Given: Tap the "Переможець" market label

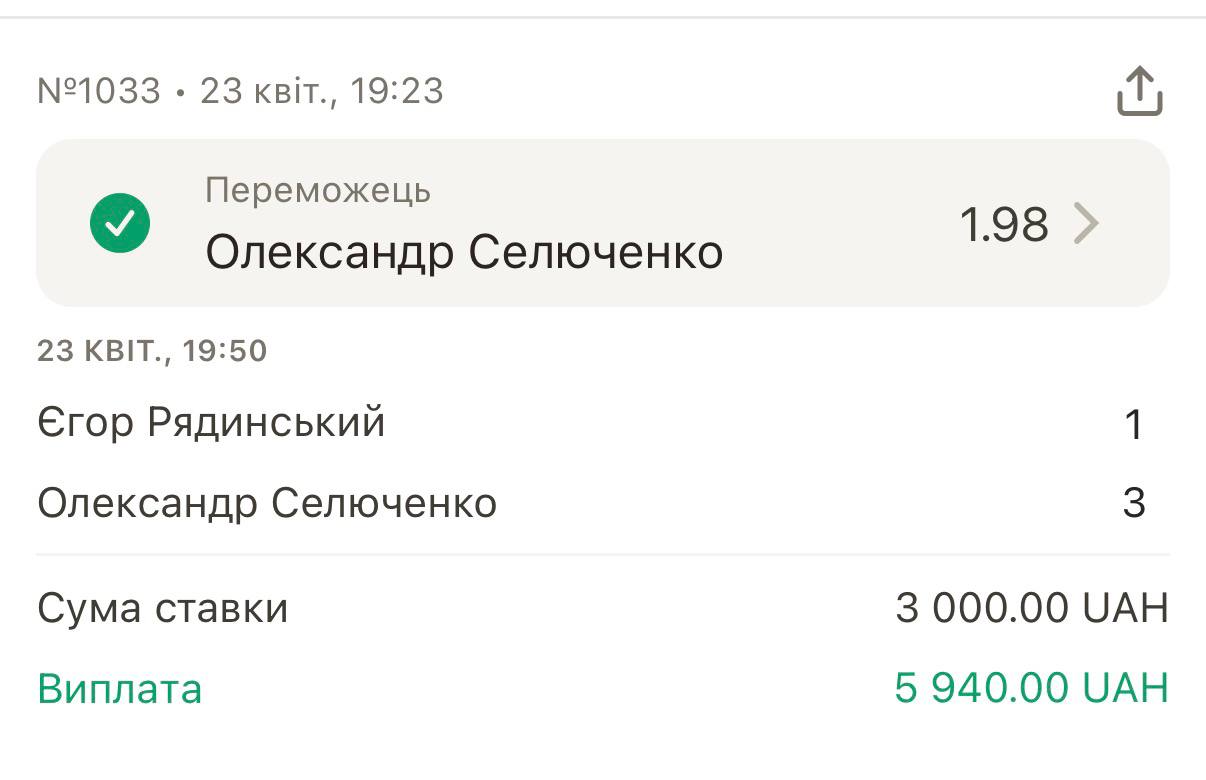Looking at the screenshot, I should pos(318,190).
